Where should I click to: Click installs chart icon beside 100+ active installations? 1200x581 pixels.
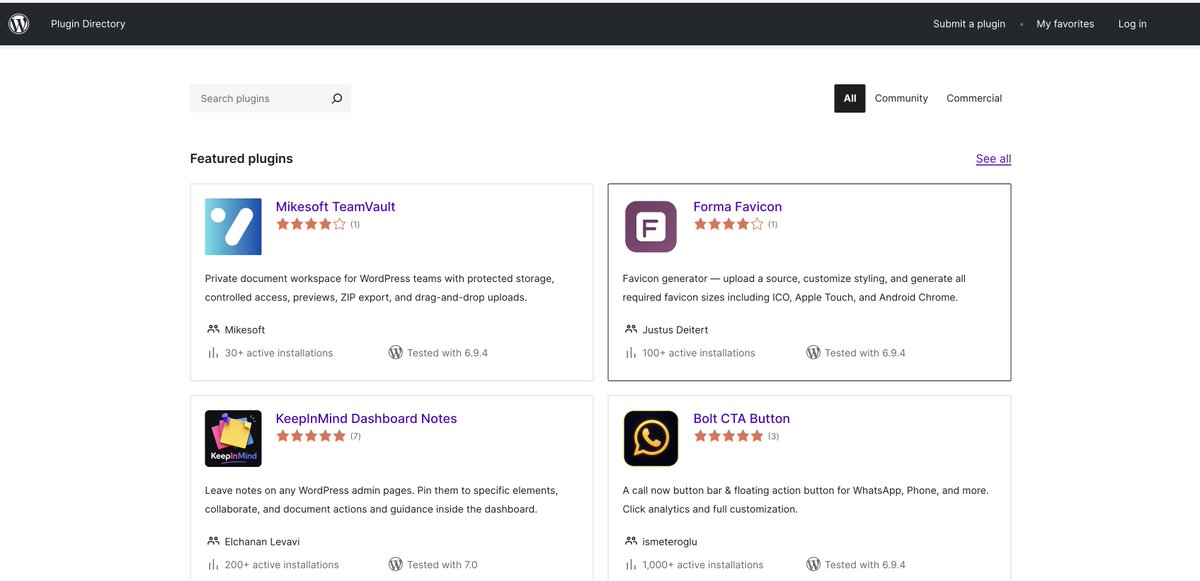pos(631,353)
